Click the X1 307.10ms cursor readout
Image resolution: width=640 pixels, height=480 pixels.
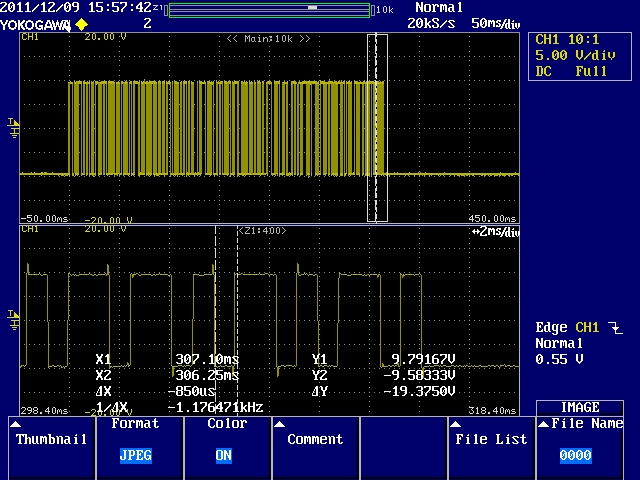tap(167, 359)
